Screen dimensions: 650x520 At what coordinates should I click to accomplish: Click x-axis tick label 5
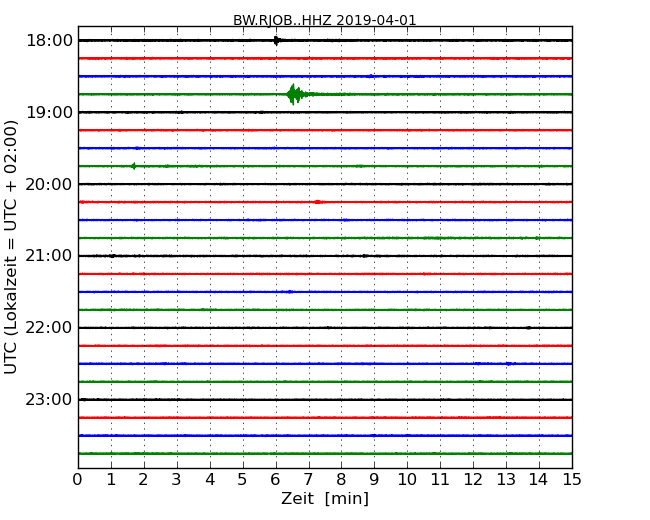coord(243,479)
